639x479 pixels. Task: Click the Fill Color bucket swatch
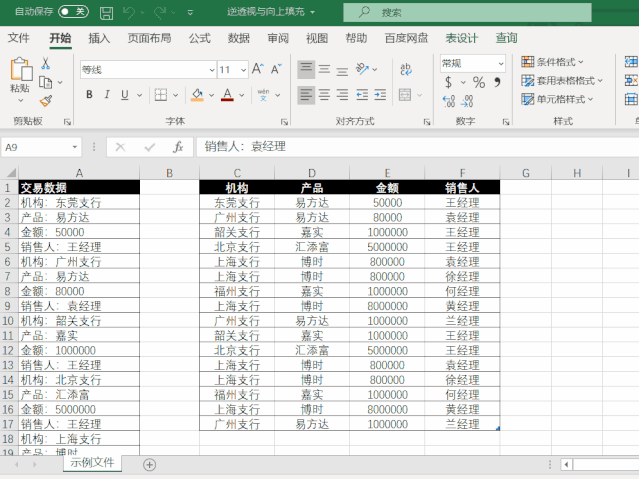click(x=197, y=95)
